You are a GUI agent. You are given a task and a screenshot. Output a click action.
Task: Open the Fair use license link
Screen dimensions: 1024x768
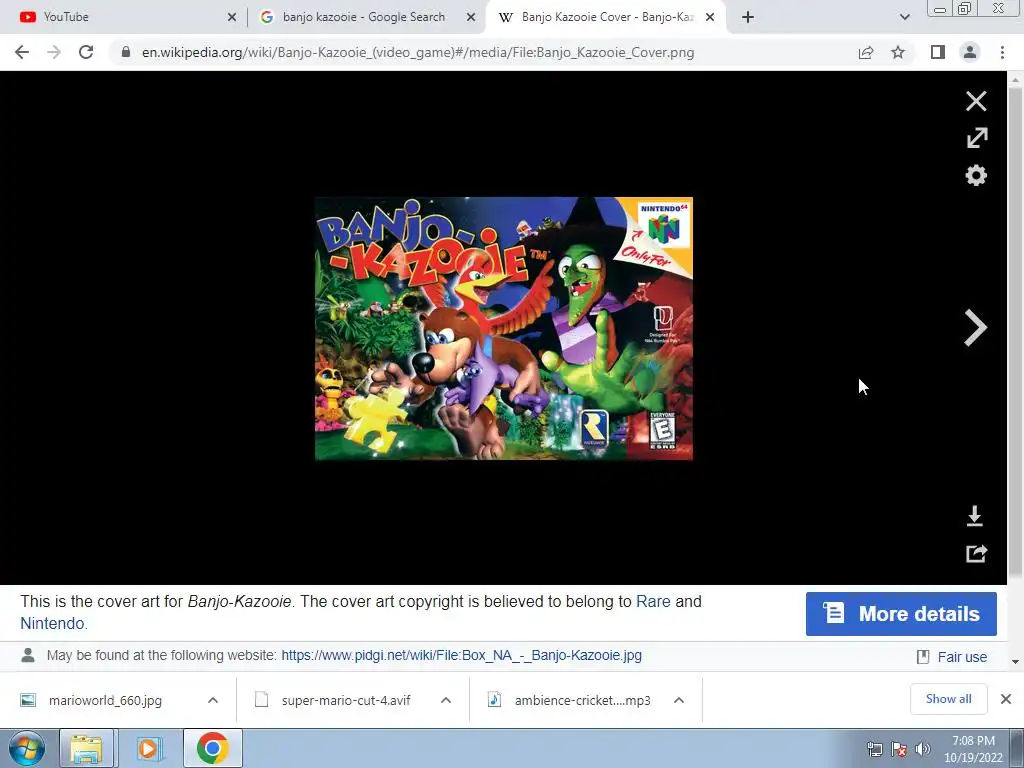click(x=962, y=657)
